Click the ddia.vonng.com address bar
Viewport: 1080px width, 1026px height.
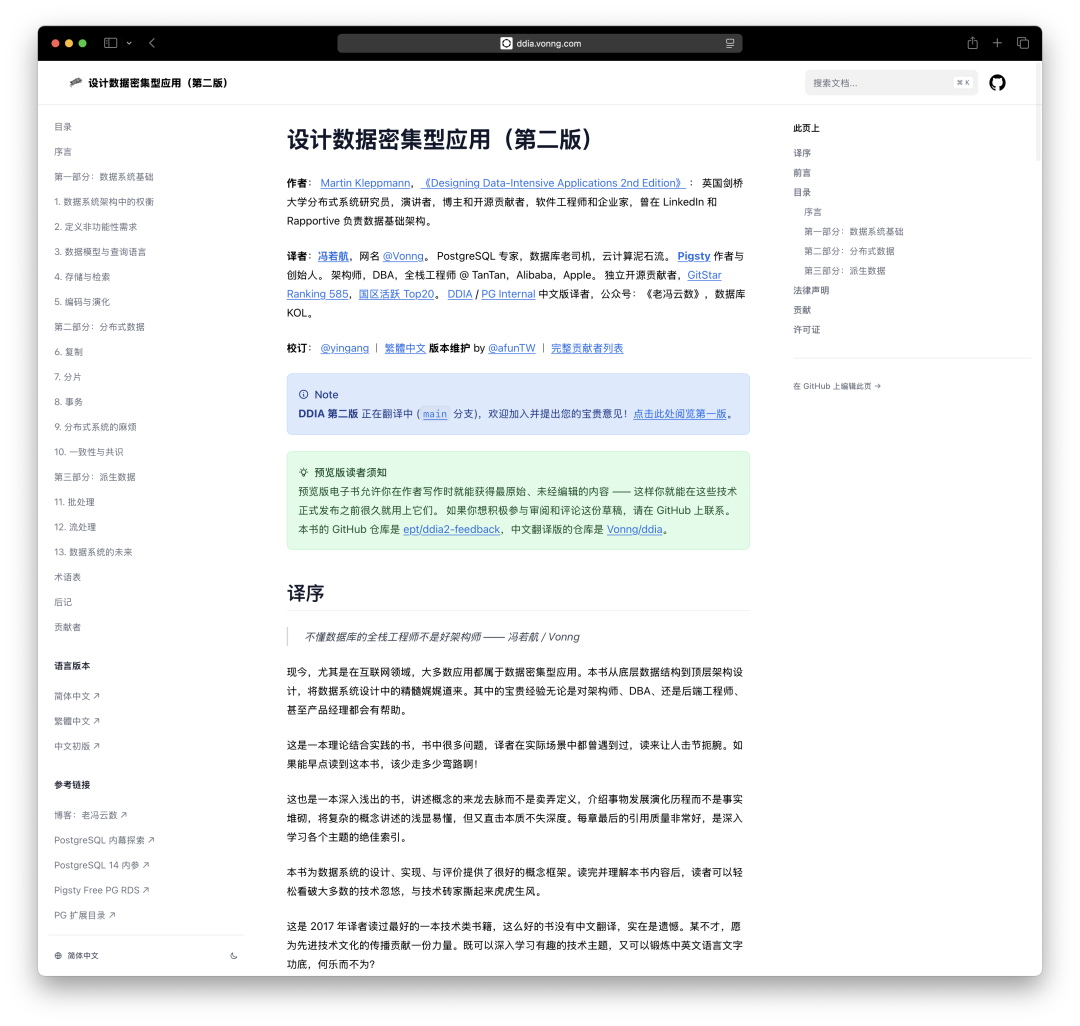539,43
